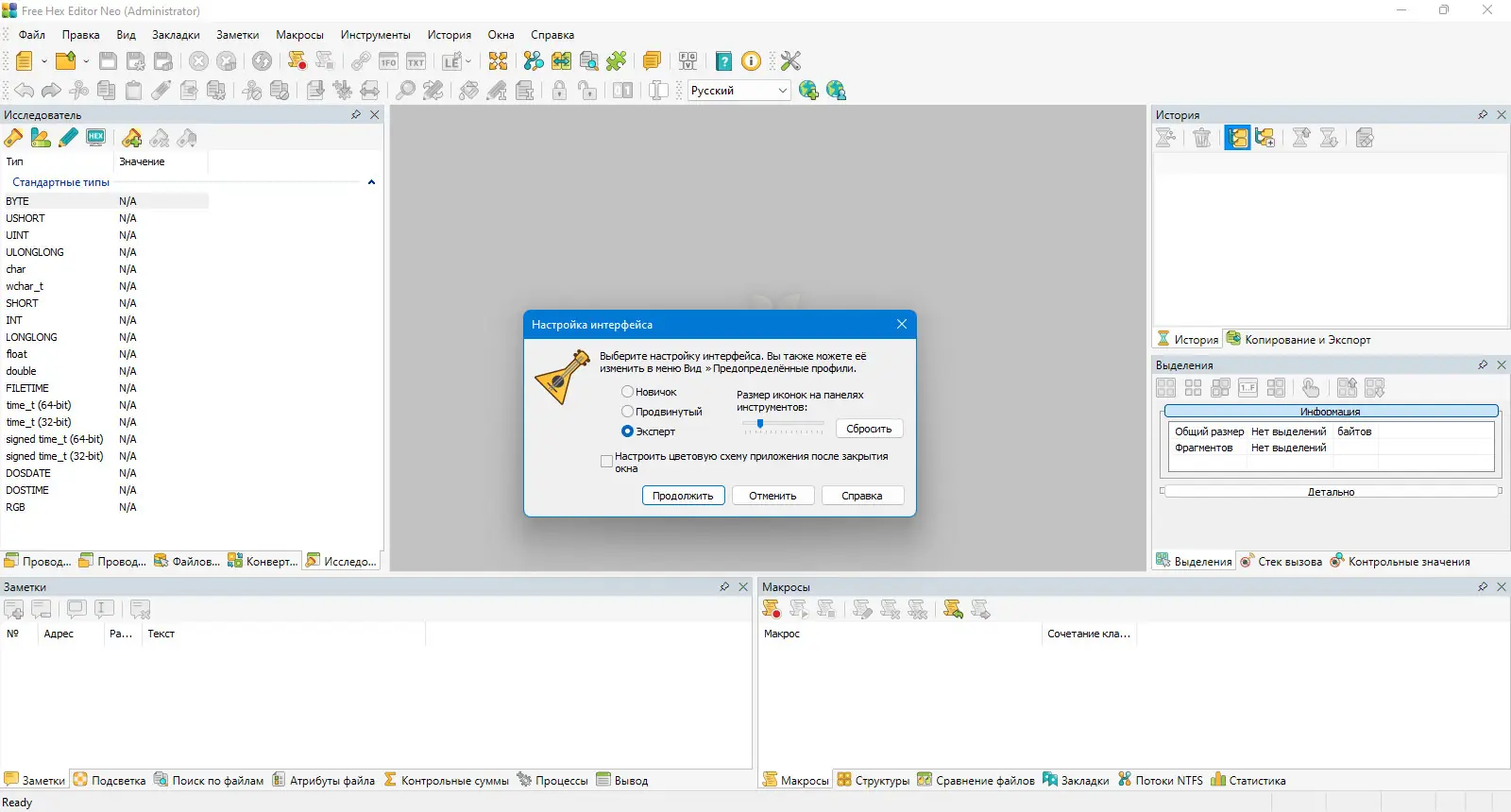Click the Paste clipboard icon
The width and height of the screenshot is (1511, 812).
pyautogui.click(x=134, y=90)
